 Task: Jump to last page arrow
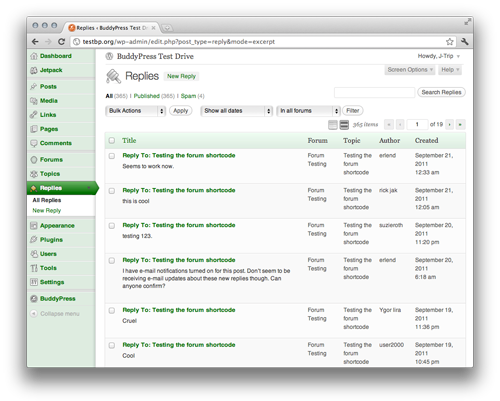coord(460,125)
